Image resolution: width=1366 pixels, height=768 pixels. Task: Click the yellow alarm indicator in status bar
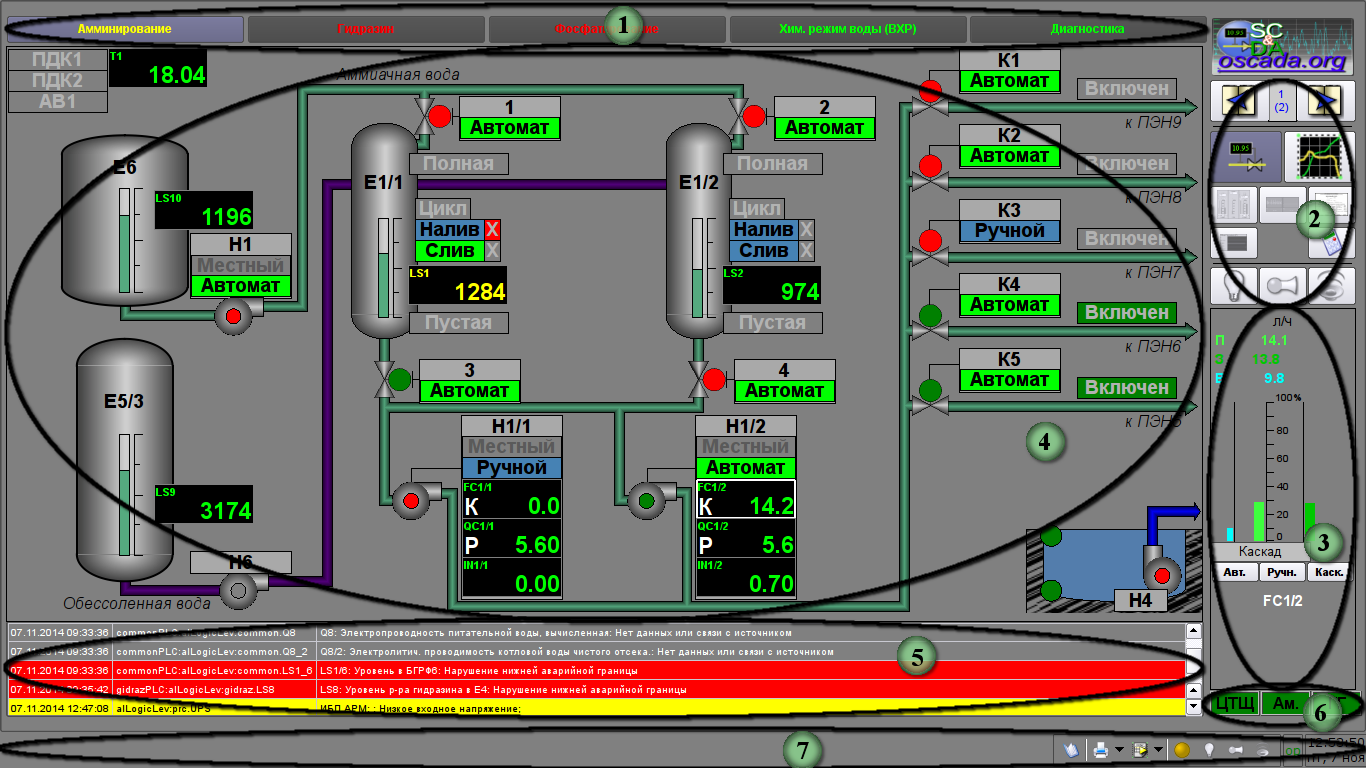(x=1181, y=749)
